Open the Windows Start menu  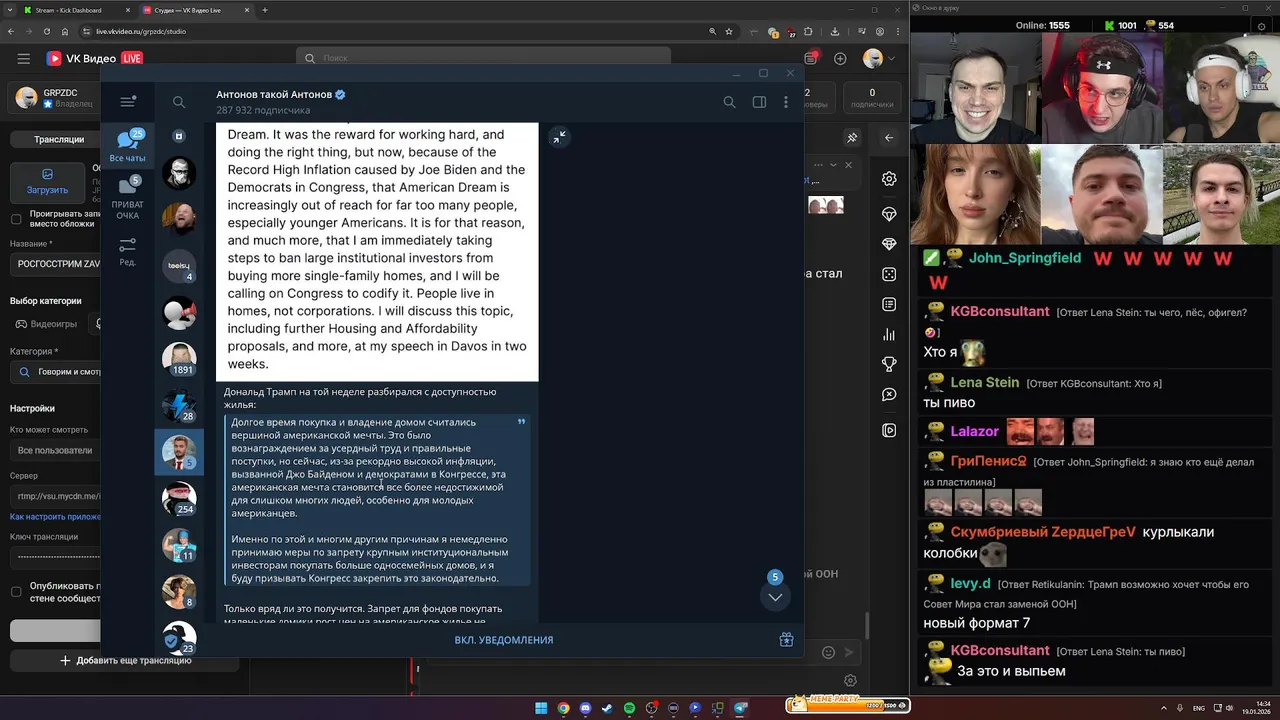pyautogui.click(x=541, y=708)
